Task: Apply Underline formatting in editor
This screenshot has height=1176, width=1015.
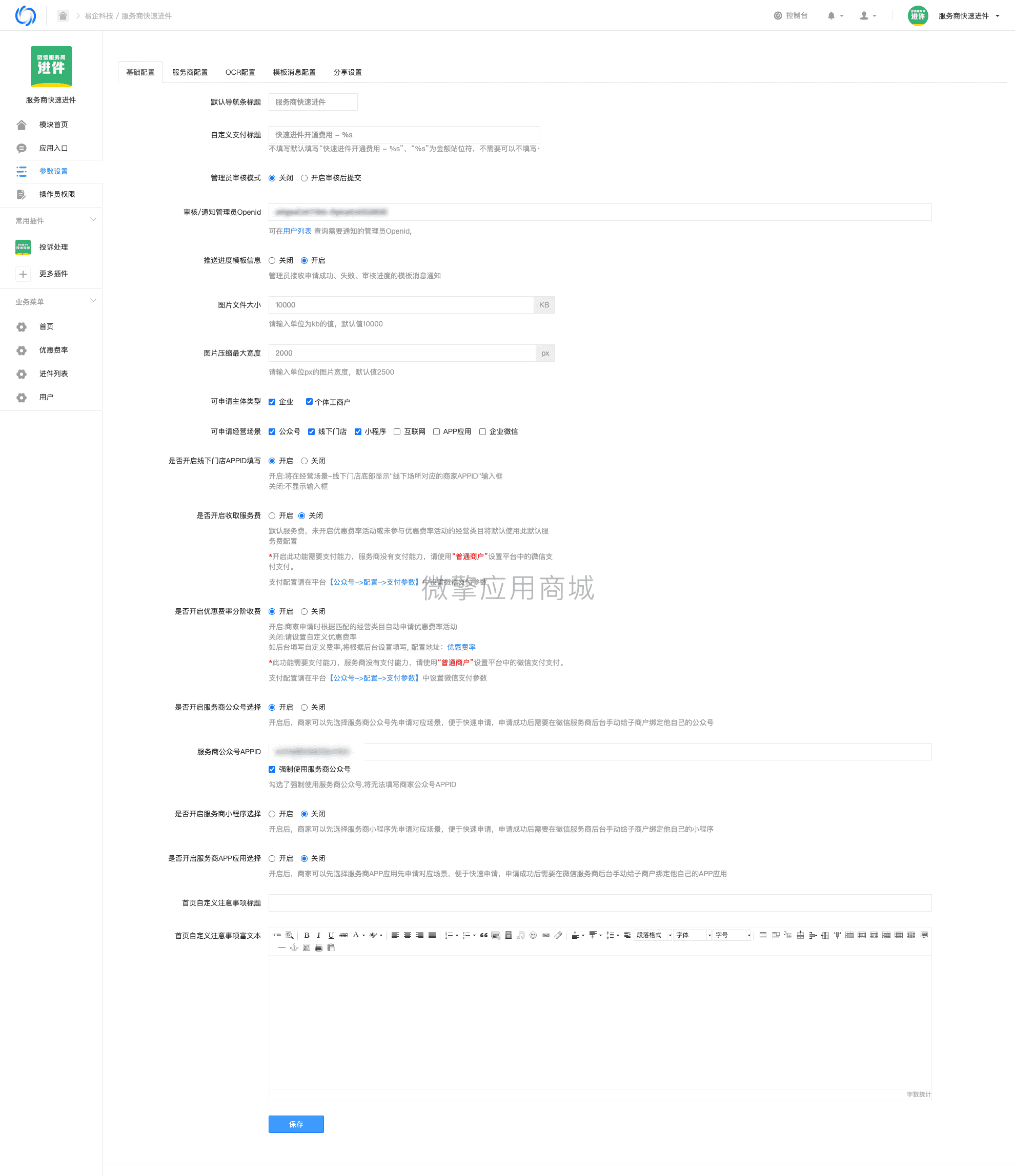Action: pyautogui.click(x=331, y=935)
